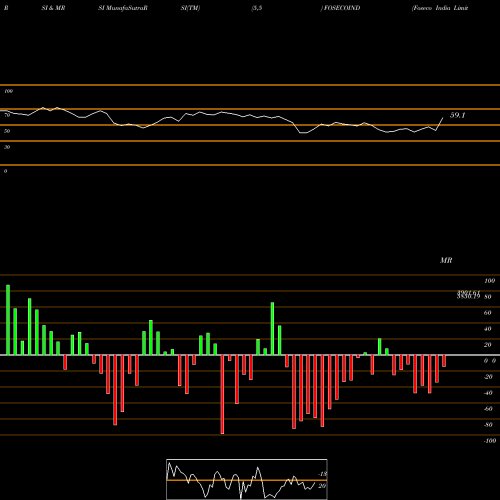Click the "FOSECOIND" ticker symbol text
Screen dimensions: 500x500
tap(342, 8)
